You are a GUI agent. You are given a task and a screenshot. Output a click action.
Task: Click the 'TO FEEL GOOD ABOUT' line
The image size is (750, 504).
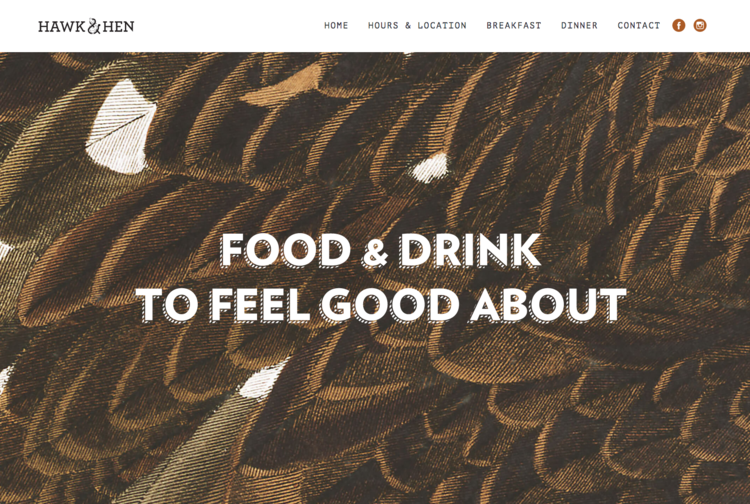click(381, 305)
